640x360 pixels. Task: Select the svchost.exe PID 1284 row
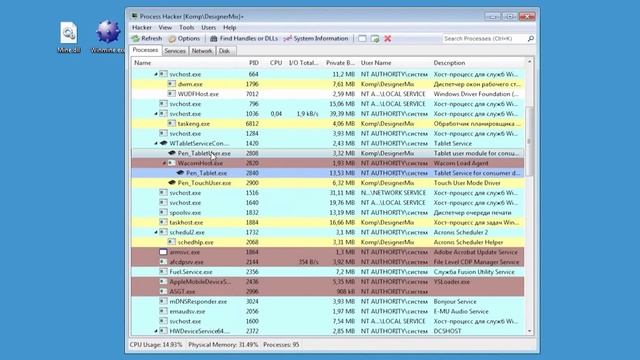(x=328, y=133)
